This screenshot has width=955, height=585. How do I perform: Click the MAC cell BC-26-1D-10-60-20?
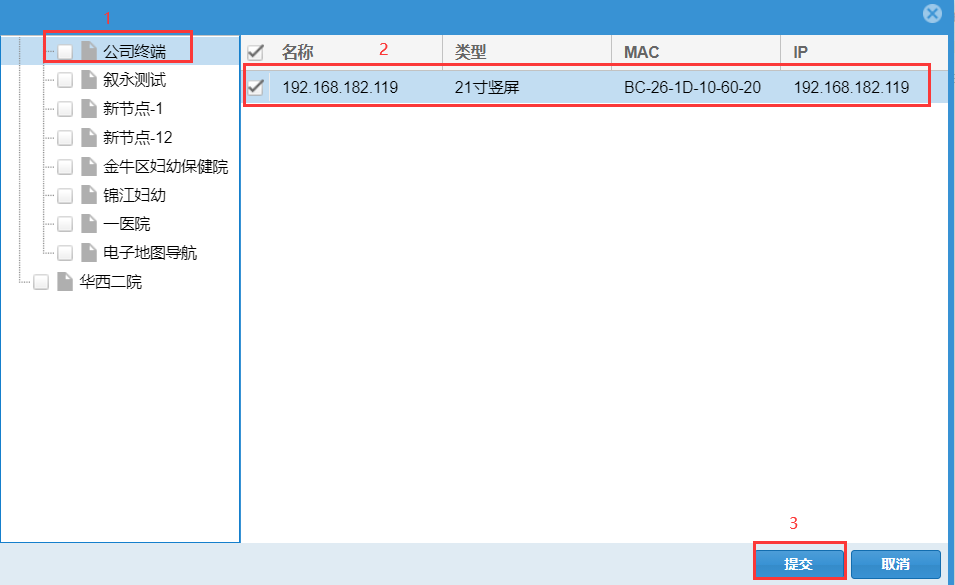(x=692, y=88)
